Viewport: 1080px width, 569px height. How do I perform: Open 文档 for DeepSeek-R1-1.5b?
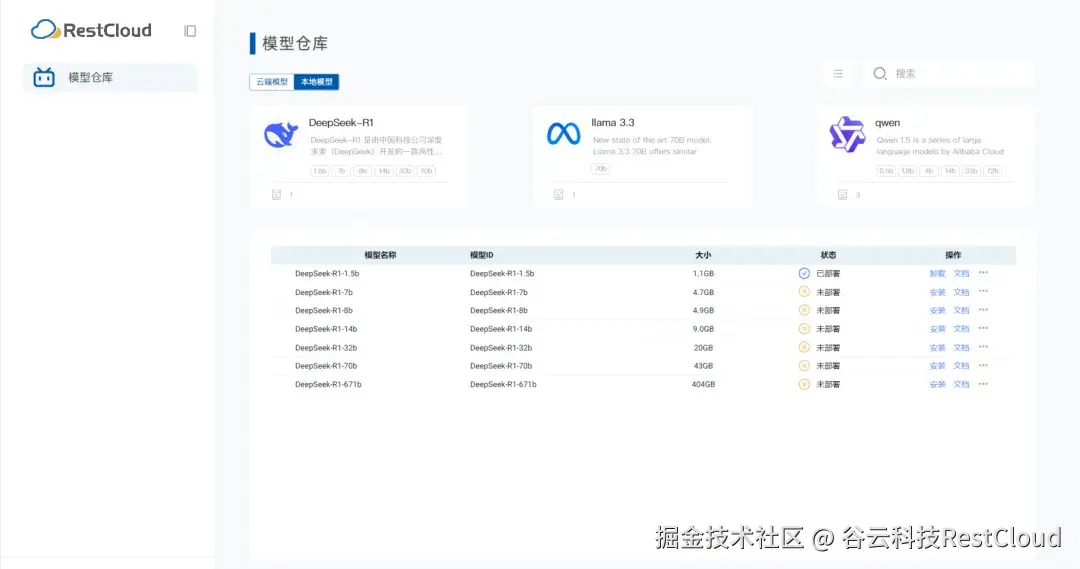pos(961,273)
